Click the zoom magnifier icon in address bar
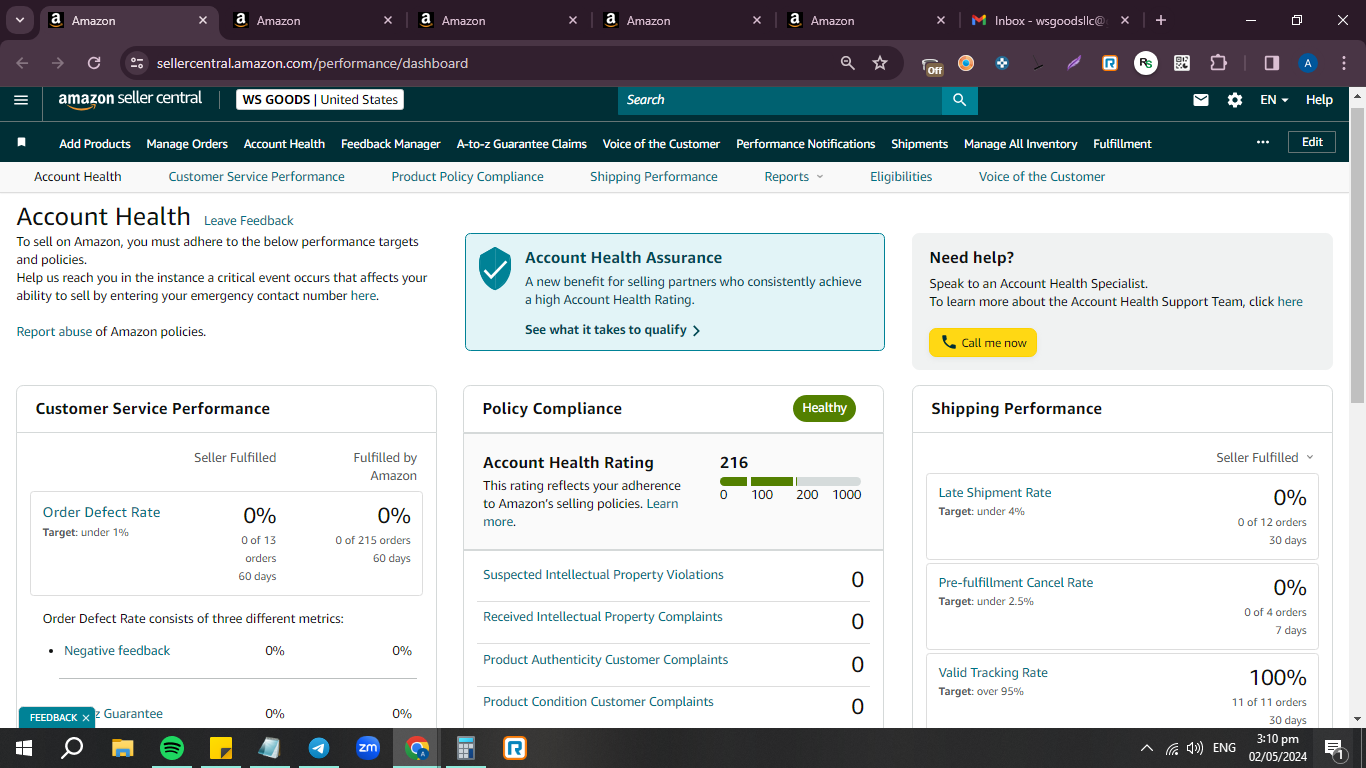The image size is (1366, 768). point(848,63)
